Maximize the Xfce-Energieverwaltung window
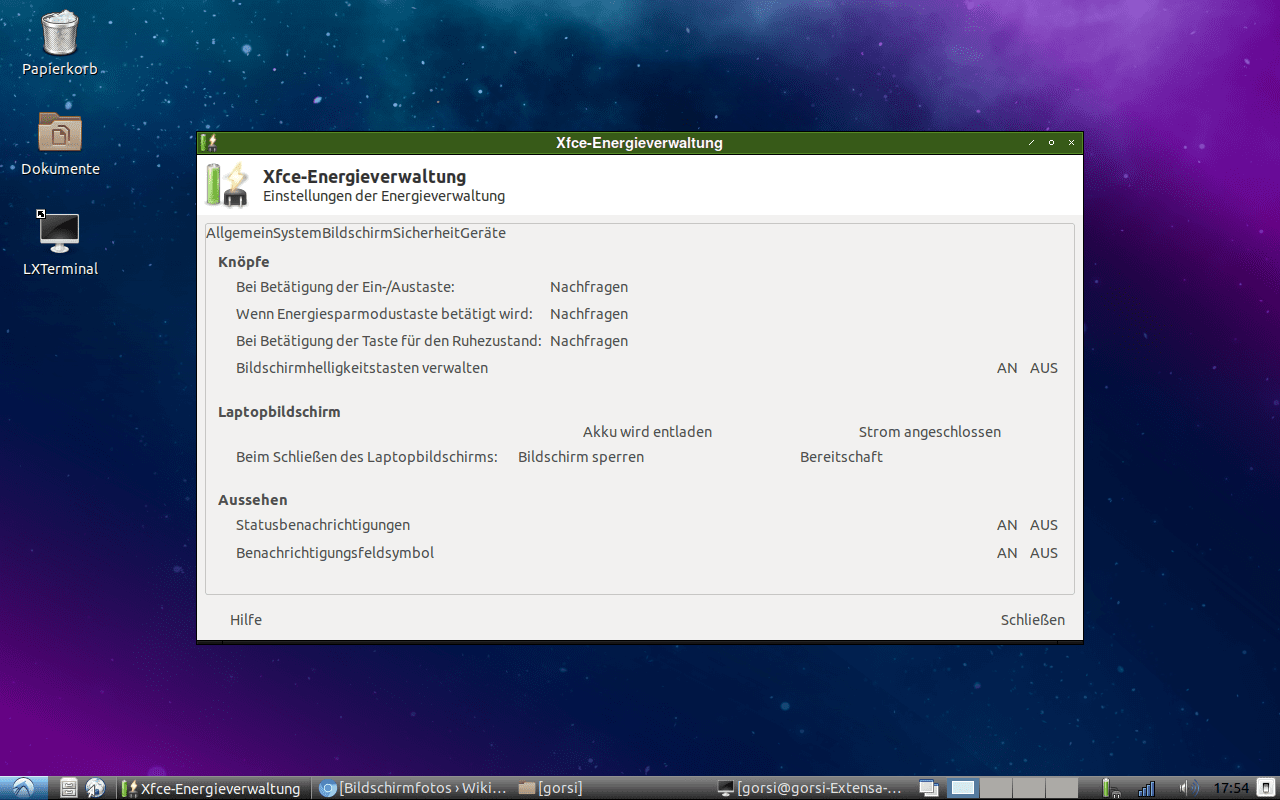Image resolution: width=1280 pixels, height=800 pixels. click(1051, 143)
